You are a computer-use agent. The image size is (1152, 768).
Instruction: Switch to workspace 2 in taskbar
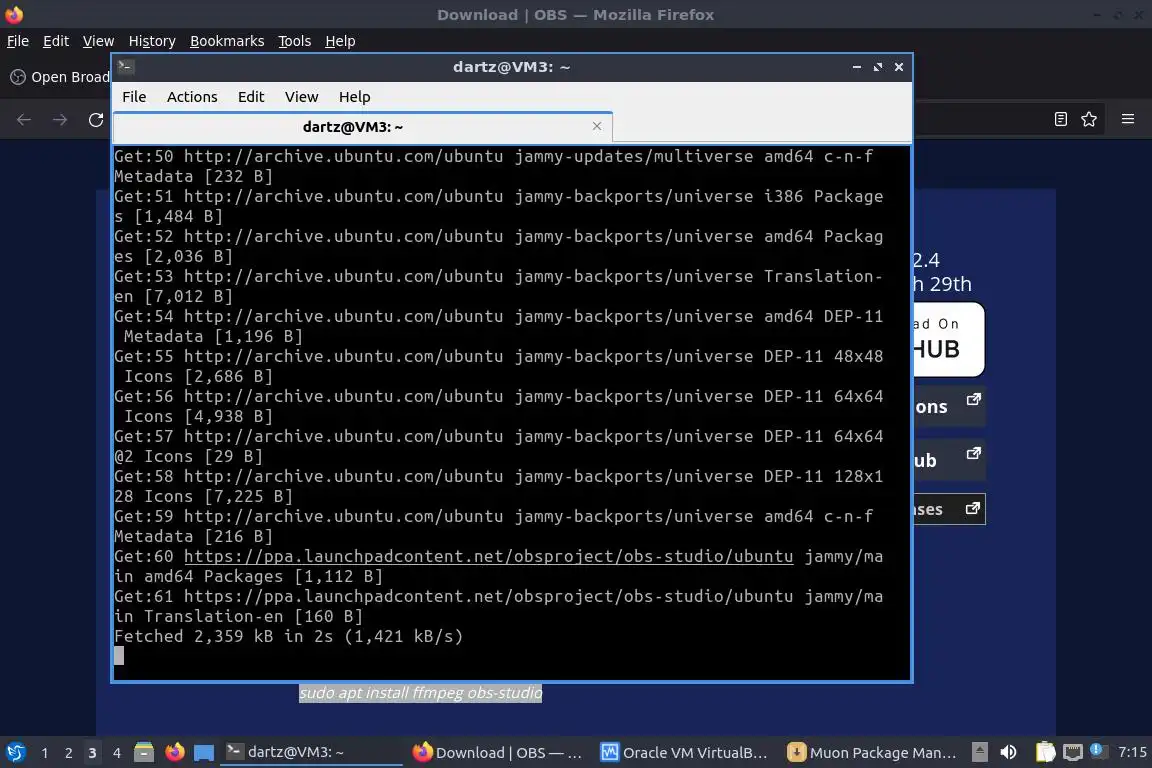(x=68, y=753)
